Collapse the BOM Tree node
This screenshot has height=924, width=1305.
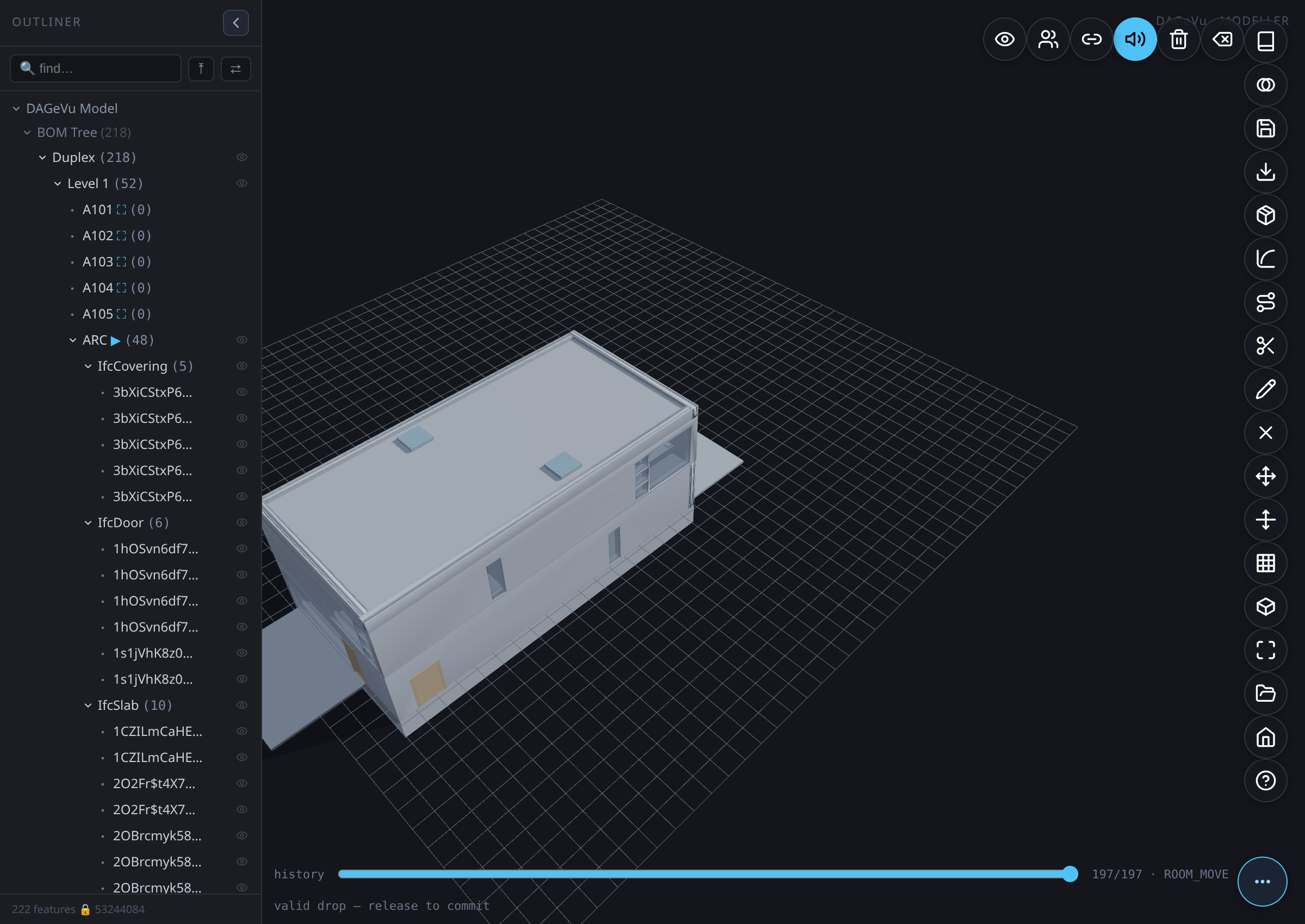pyautogui.click(x=27, y=133)
